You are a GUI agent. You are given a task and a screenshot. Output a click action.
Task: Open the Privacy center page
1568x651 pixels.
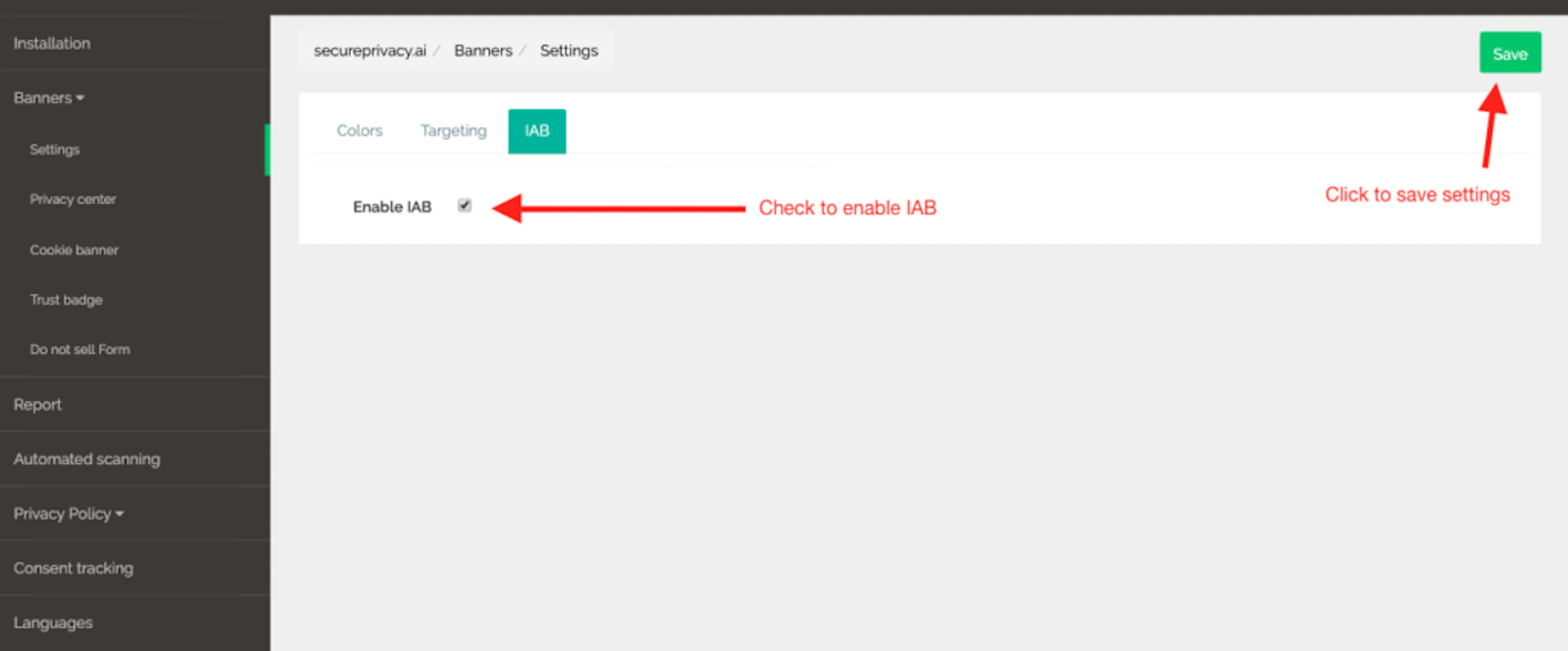click(73, 199)
